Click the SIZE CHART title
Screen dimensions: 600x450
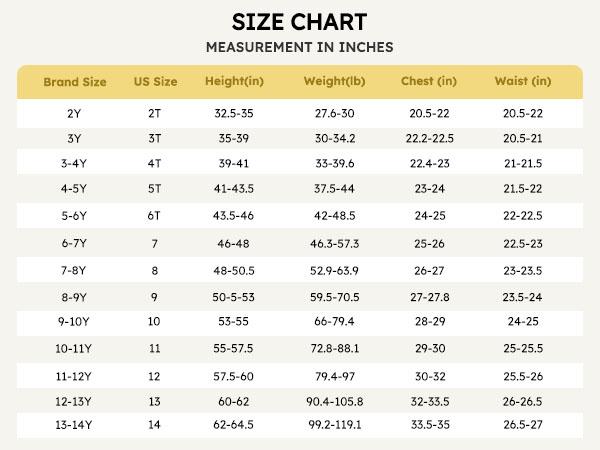299,22
